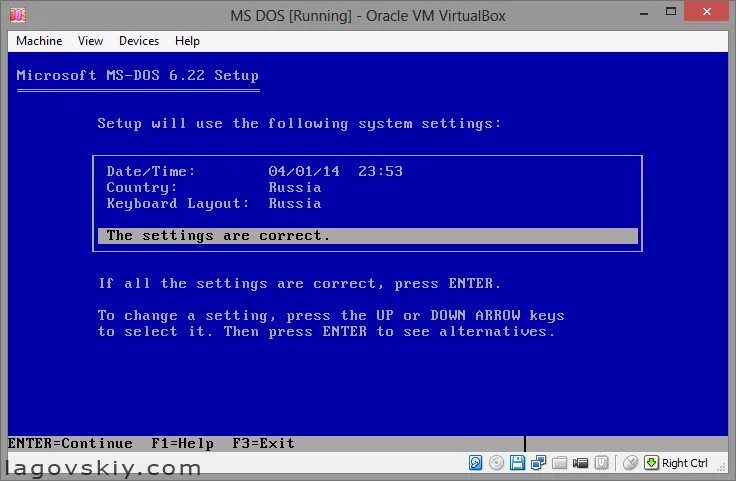Viewport: 736px width, 481px height.
Task: Click the network adapters status icon
Action: [x=538, y=463]
